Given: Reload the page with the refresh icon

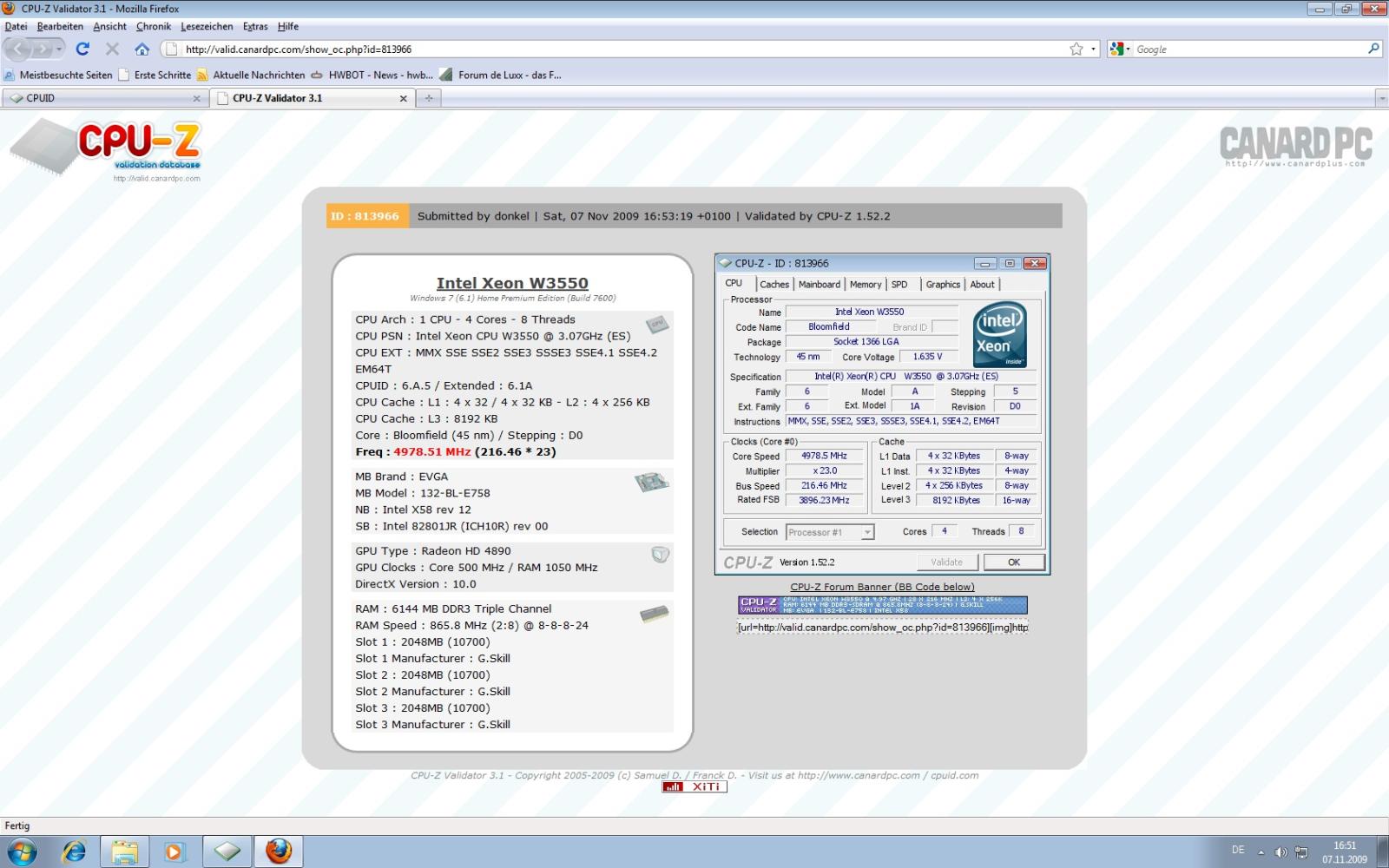Looking at the screenshot, I should pyautogui.click(x=82, y=49).
